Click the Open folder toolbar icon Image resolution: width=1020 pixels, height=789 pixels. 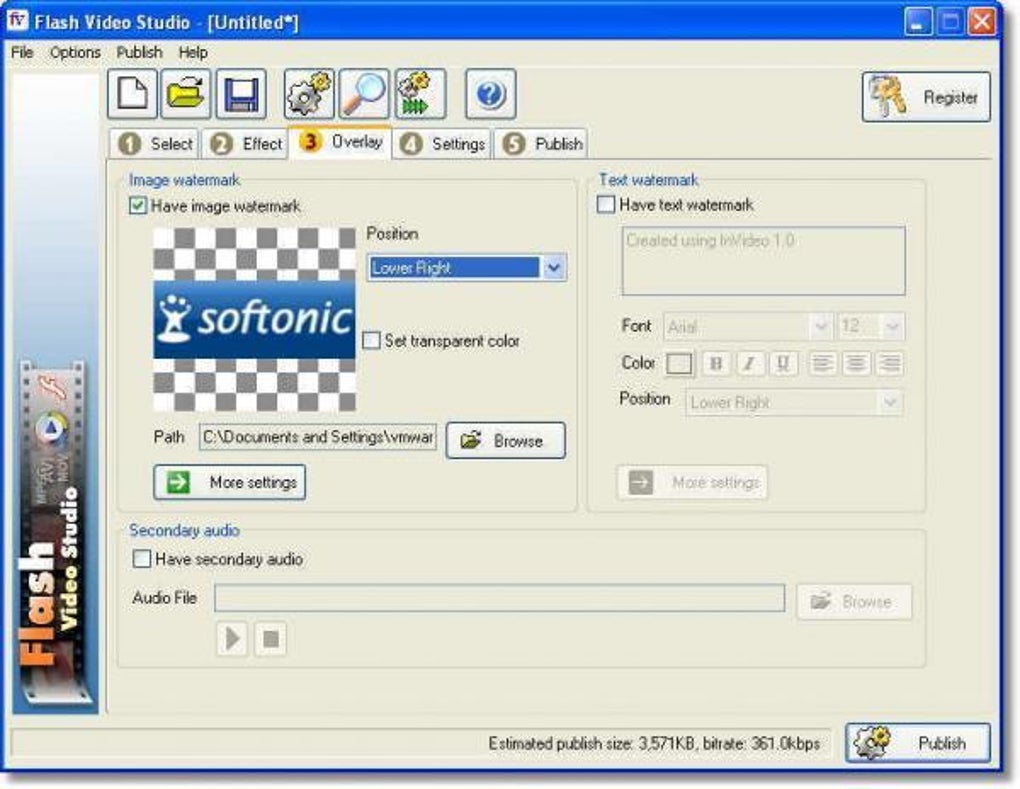click(x=186, y=94)
